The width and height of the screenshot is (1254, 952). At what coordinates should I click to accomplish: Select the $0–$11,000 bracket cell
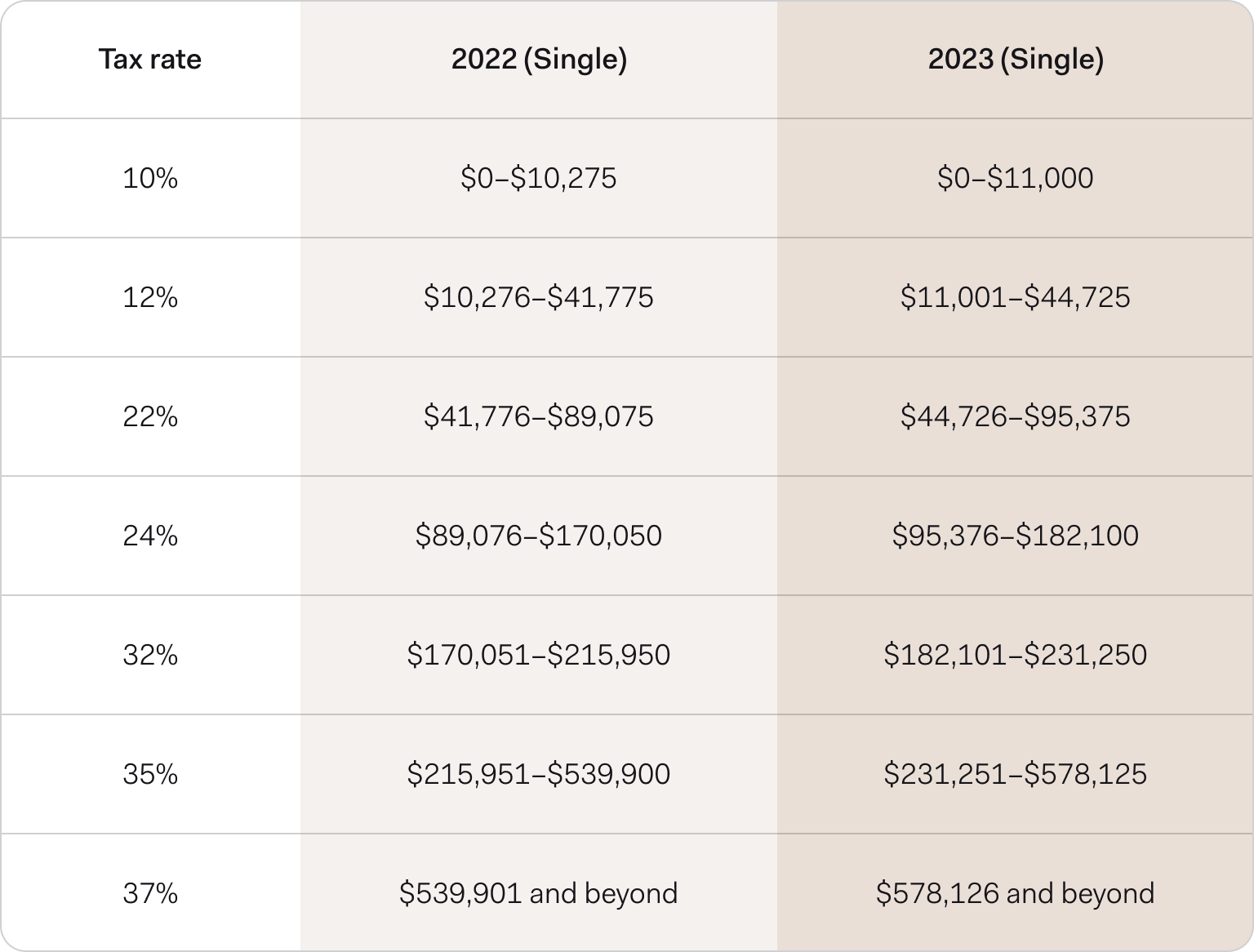pos(1016,178)
